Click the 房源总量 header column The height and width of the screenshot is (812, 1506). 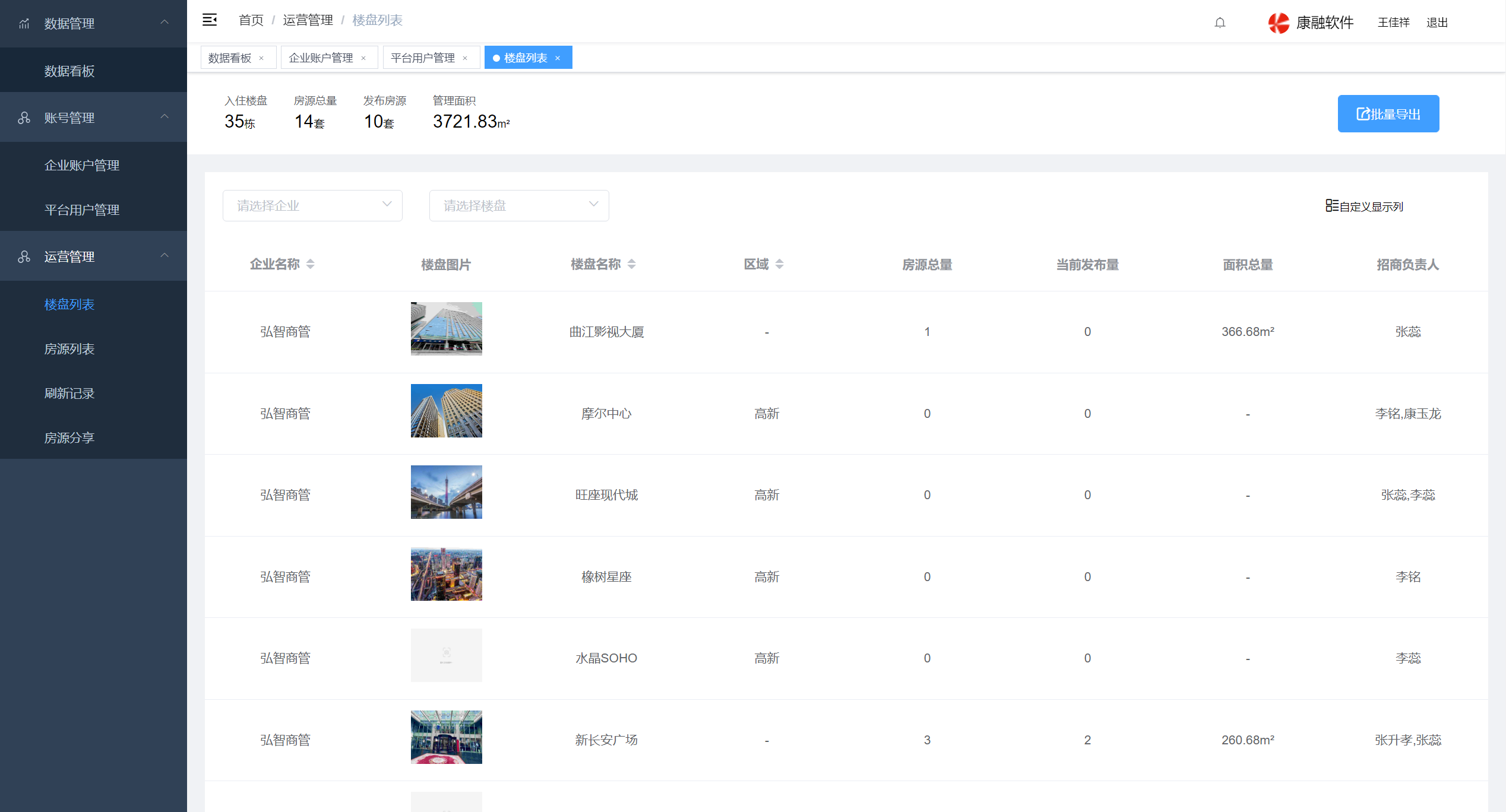(927, 265)
